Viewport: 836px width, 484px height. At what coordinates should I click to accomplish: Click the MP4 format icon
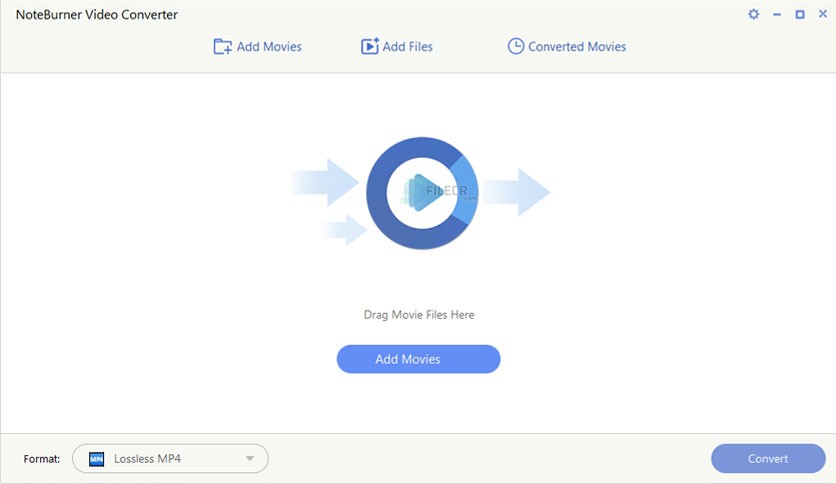pyautogui.click(x=97, y=458)
